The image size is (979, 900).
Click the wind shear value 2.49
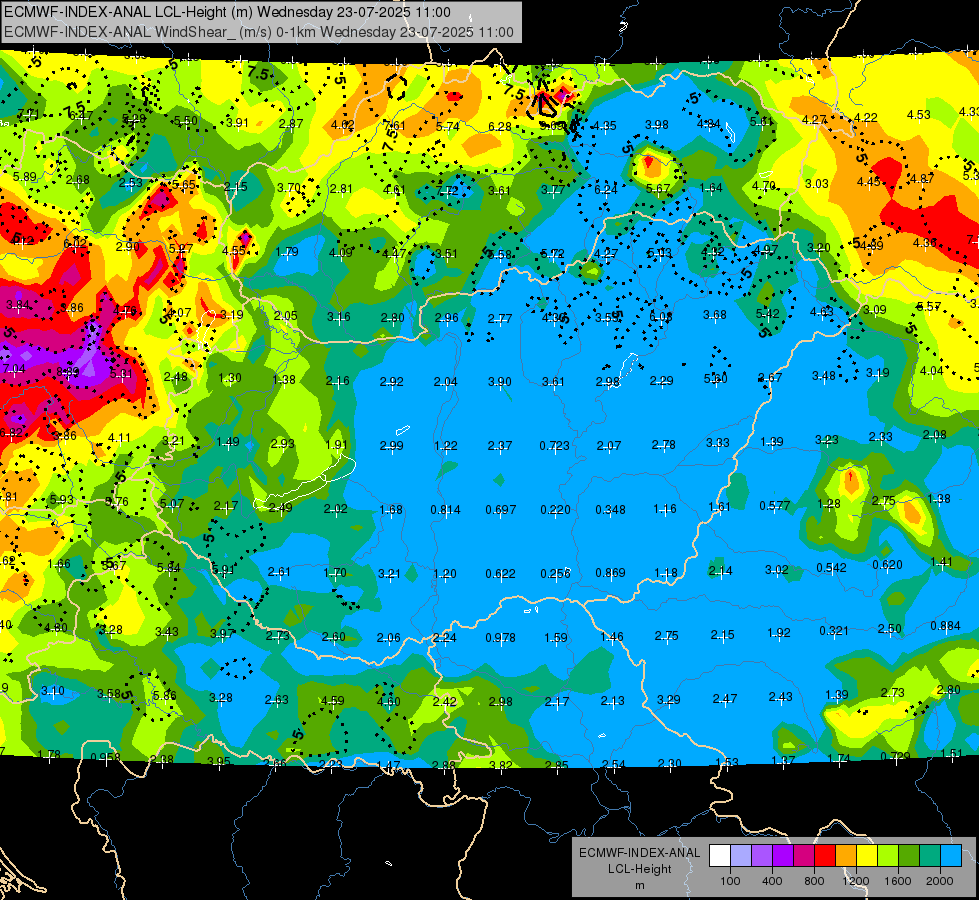(280, 508)
